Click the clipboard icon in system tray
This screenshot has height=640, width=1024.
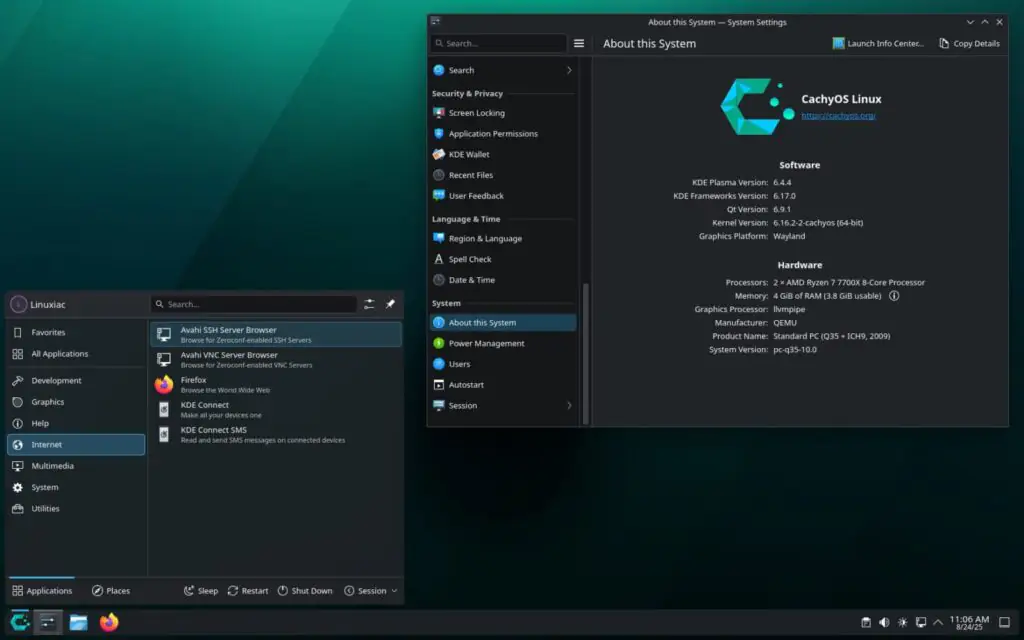click(x=866, y=622)
